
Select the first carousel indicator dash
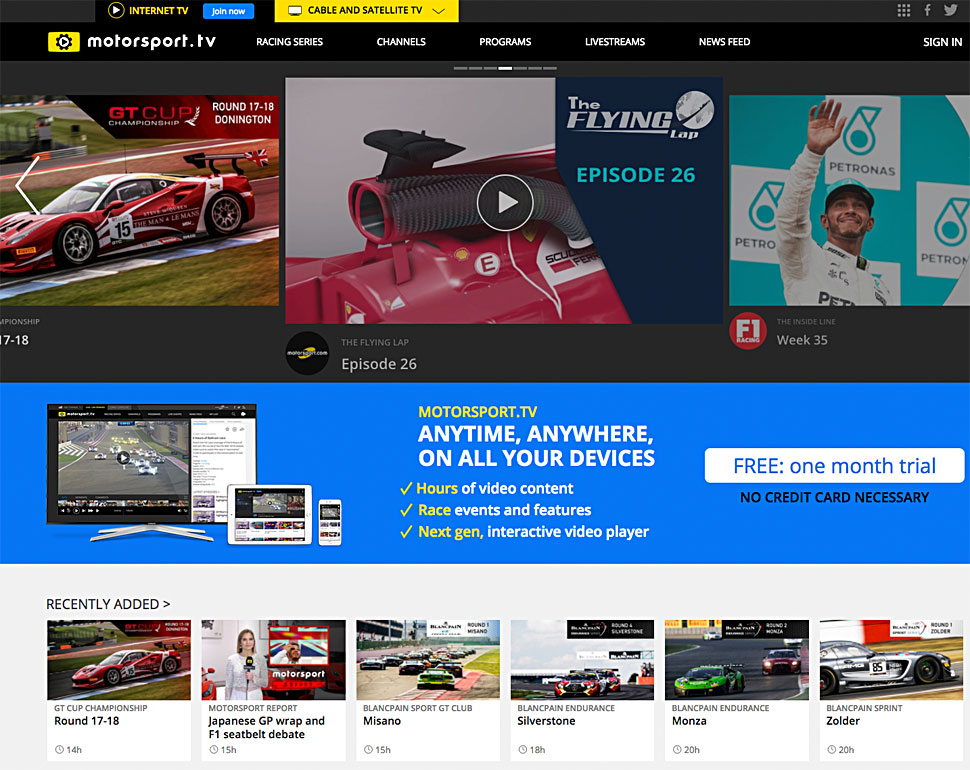point(460,68)
